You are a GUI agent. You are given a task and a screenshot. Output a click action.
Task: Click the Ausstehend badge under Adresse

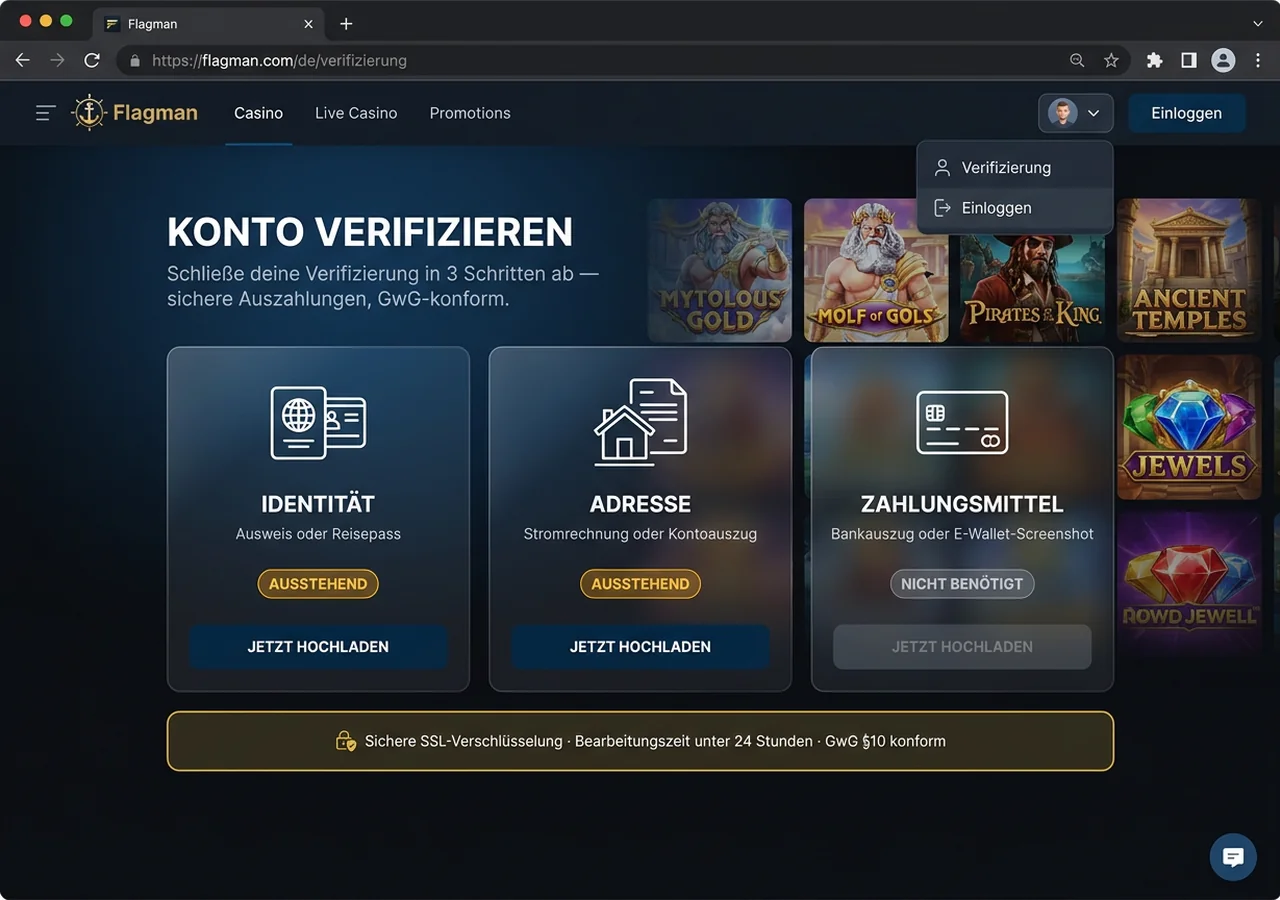(640, 584)
